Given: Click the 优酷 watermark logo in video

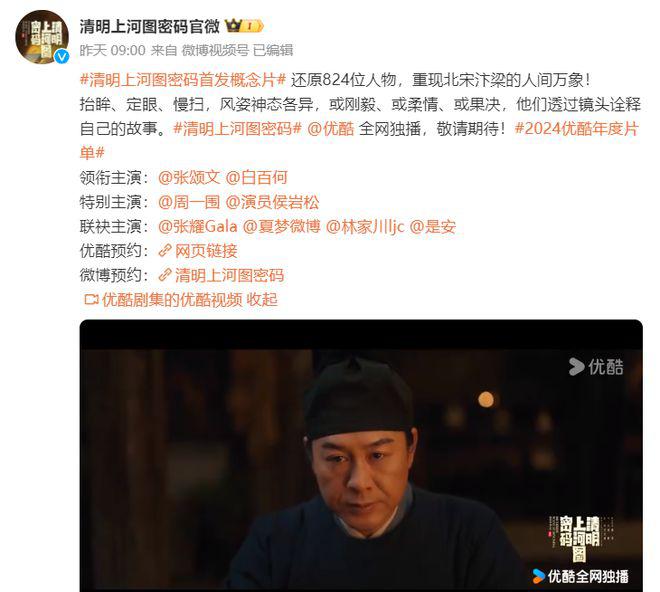Looking at the screenshot, I should (x=596, y=367).
